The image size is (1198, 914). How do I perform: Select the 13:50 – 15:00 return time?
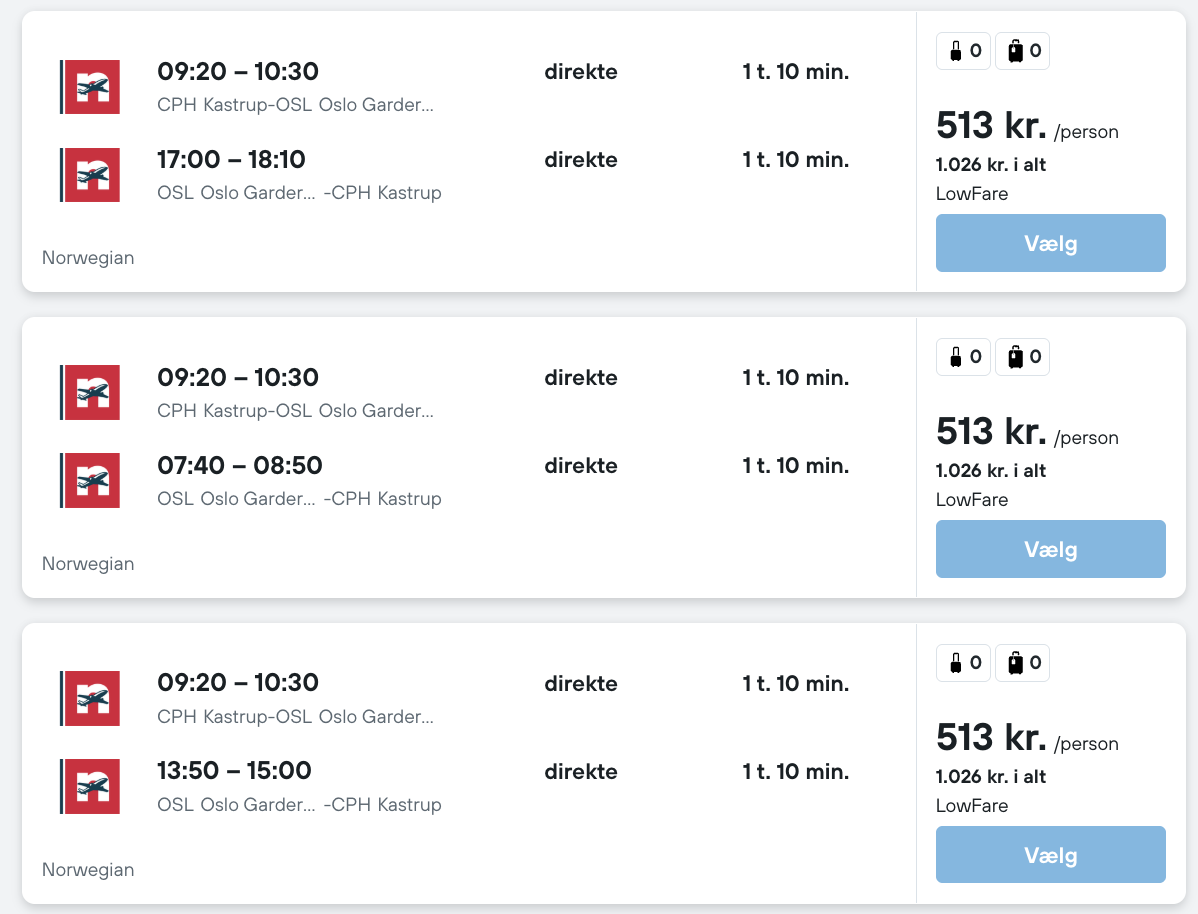235,771
